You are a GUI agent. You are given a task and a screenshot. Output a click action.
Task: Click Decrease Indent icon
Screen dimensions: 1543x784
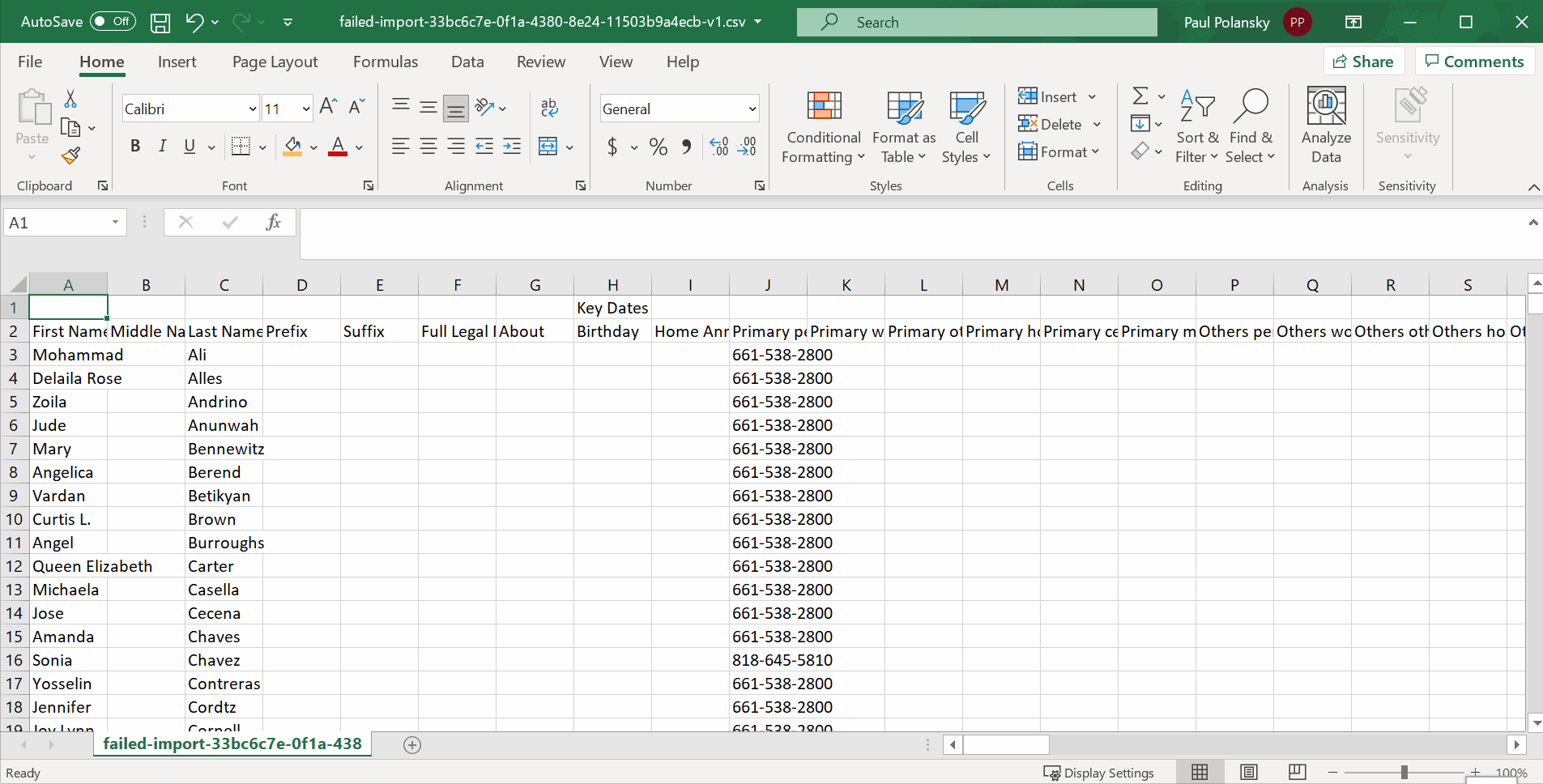[484, 147]
